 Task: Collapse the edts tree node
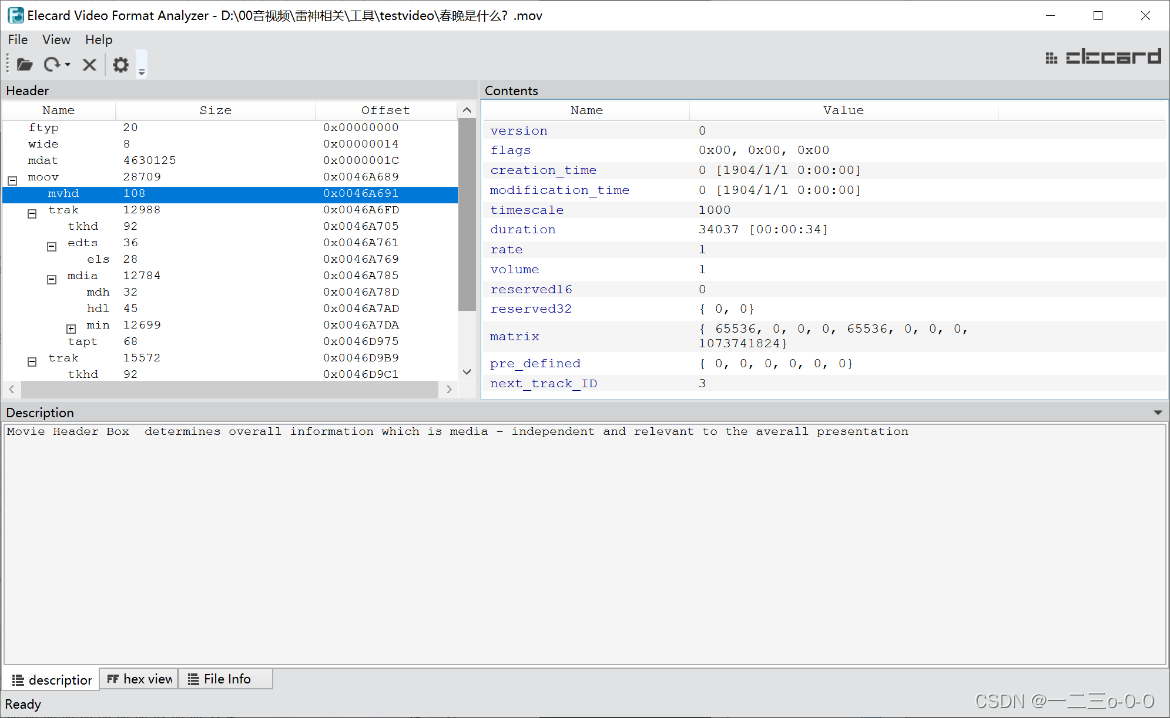(x=51, y=246)
